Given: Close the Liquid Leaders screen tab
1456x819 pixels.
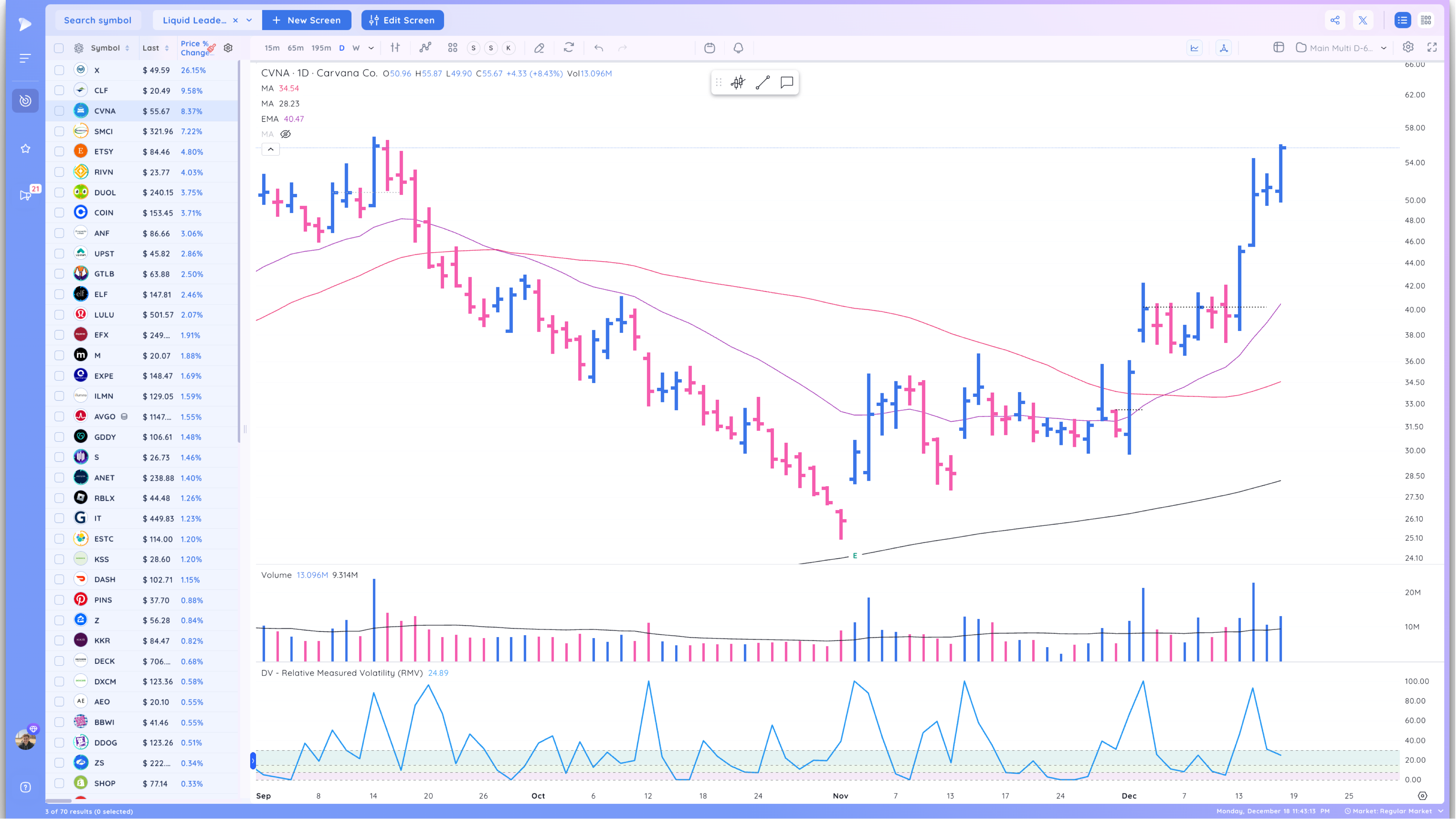Looking at the screenshot, I should tap(235, 20).
